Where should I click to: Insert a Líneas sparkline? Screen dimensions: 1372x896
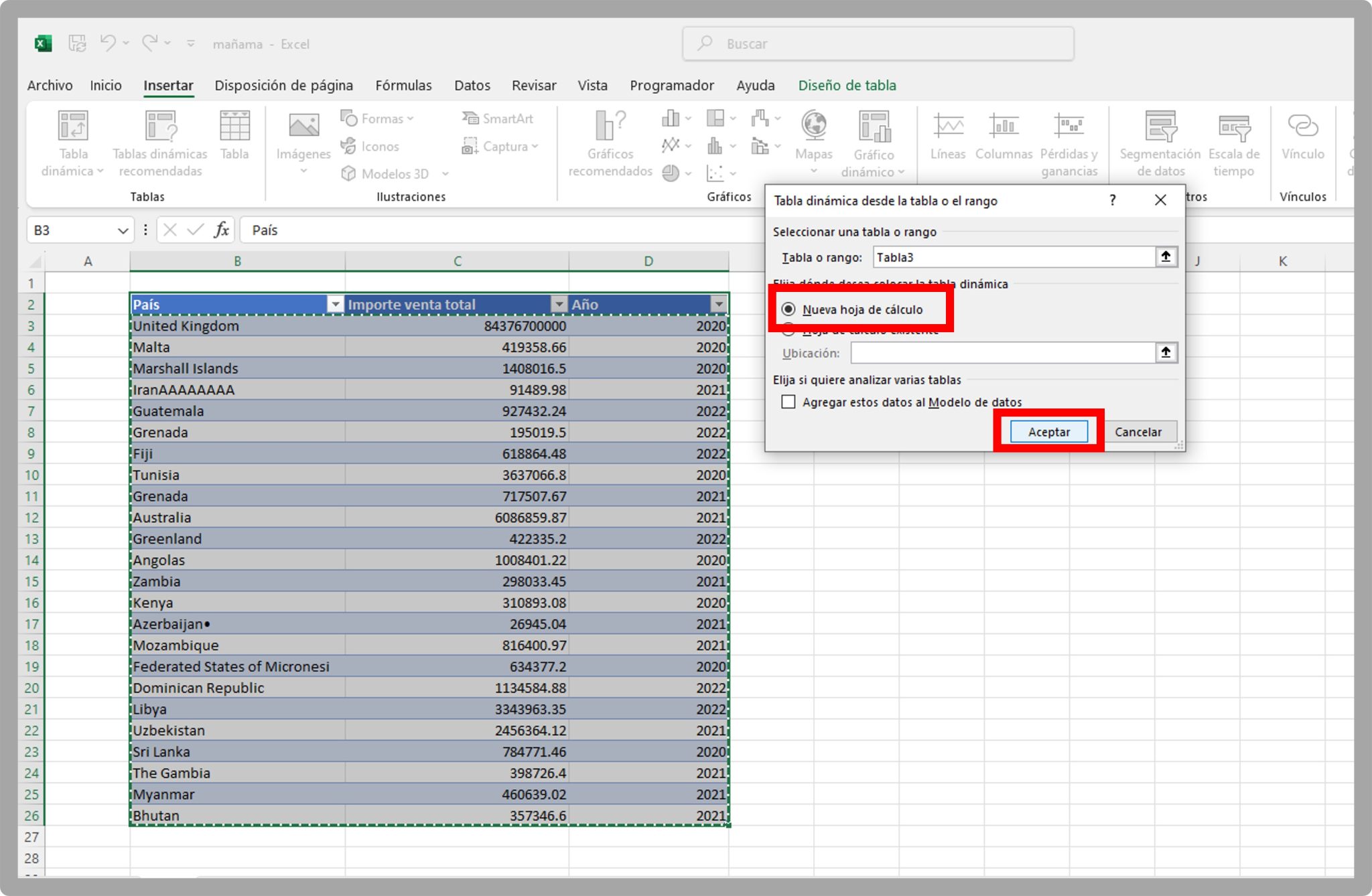click(947, 134)
